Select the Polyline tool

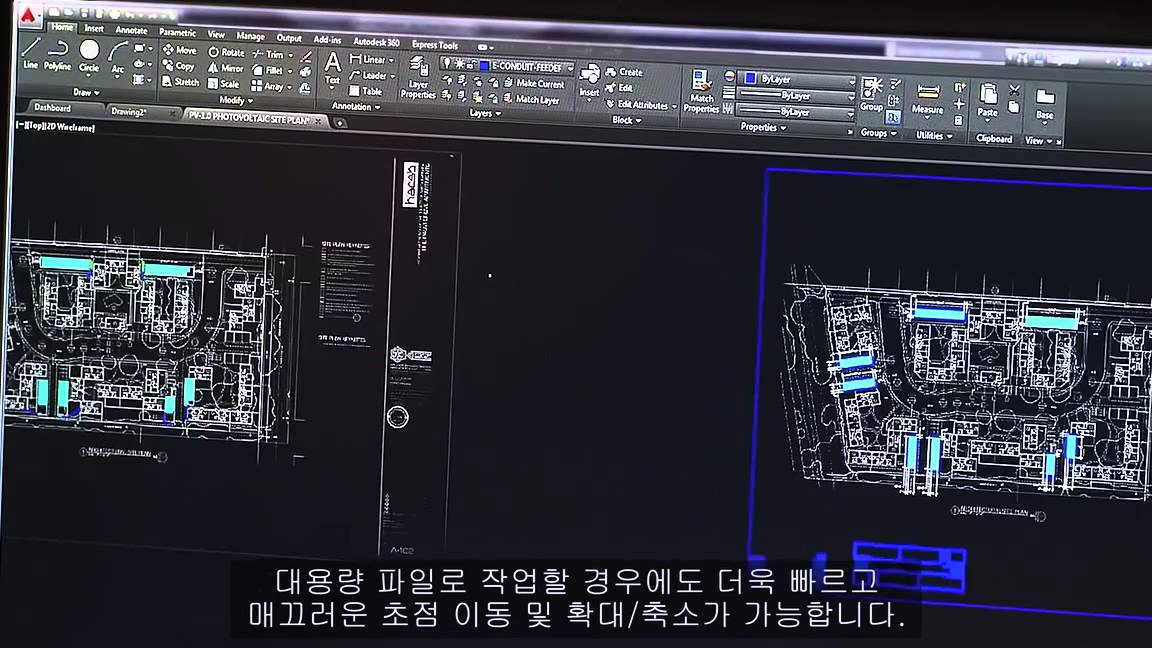point(57,55)
